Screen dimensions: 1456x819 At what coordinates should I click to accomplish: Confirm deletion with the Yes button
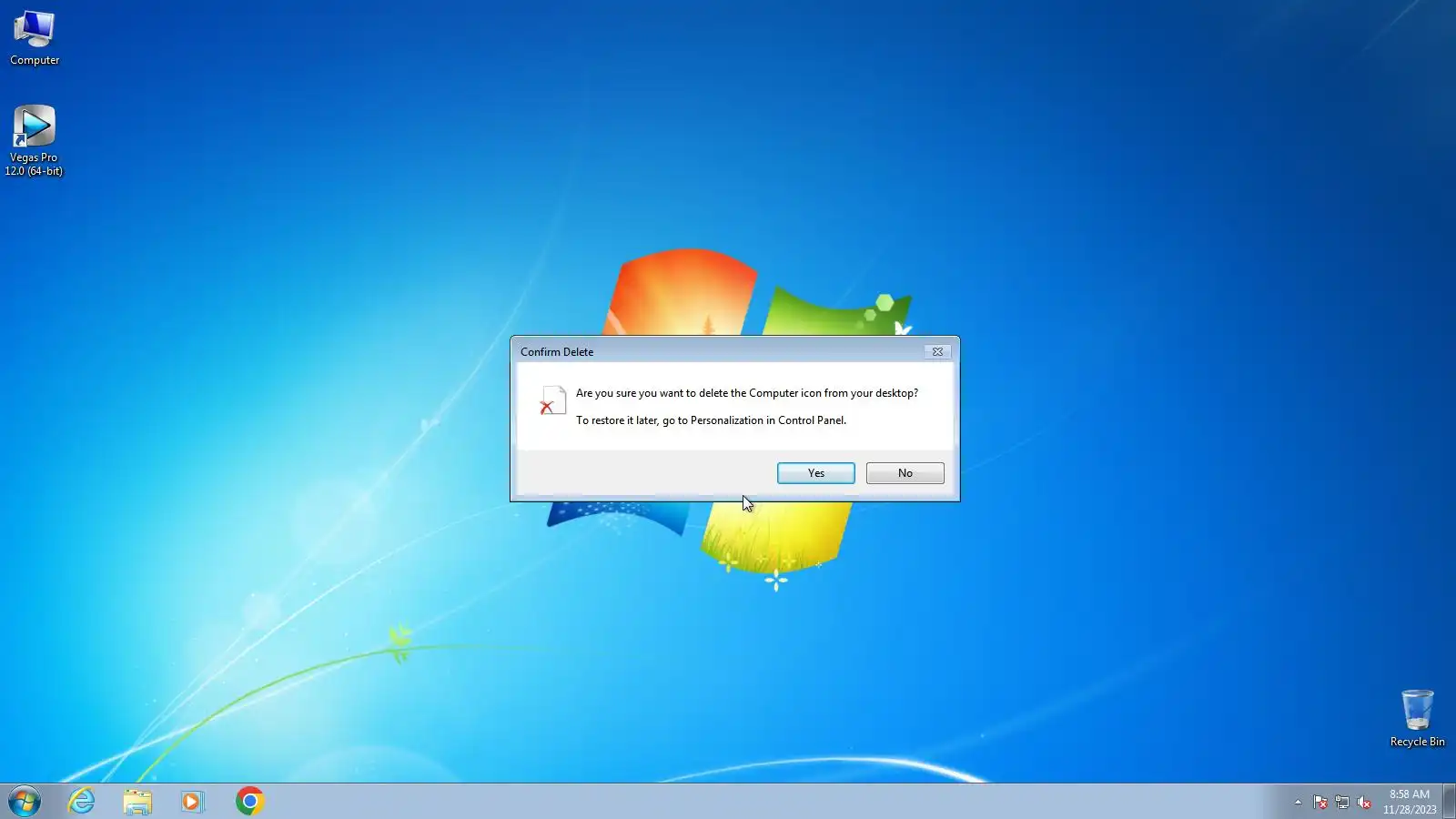815,473
